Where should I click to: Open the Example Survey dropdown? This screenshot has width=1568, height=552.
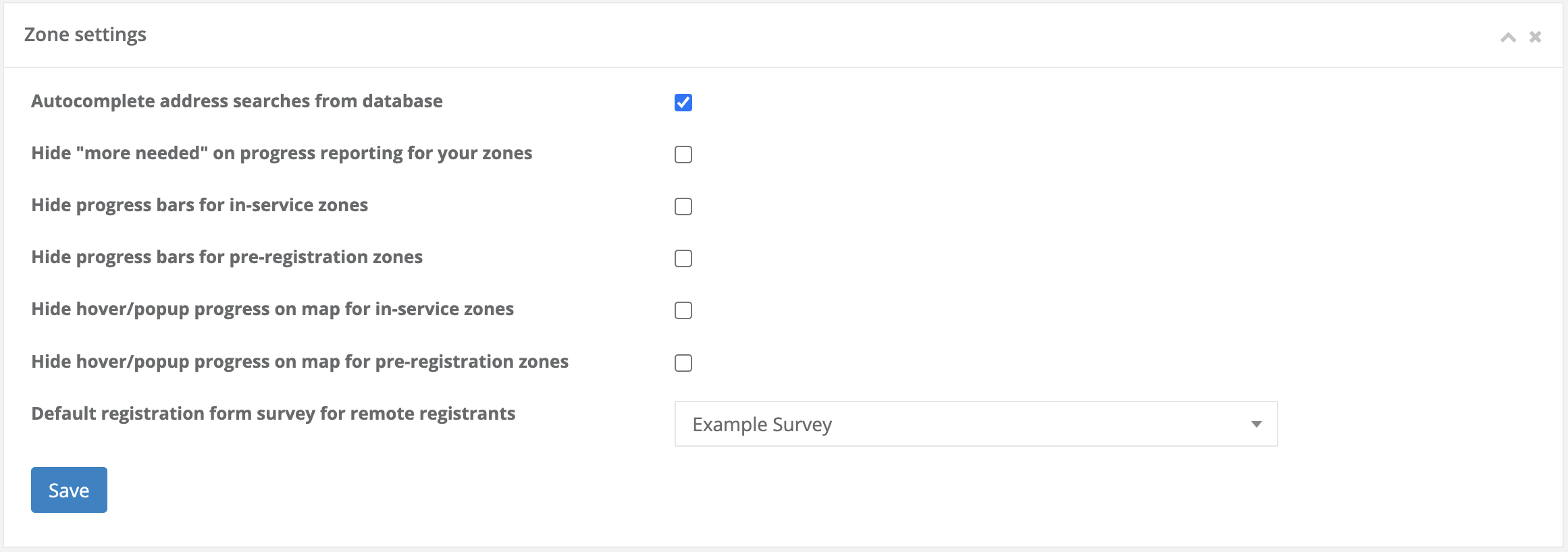pyautogui.click(x=975, y=424)
